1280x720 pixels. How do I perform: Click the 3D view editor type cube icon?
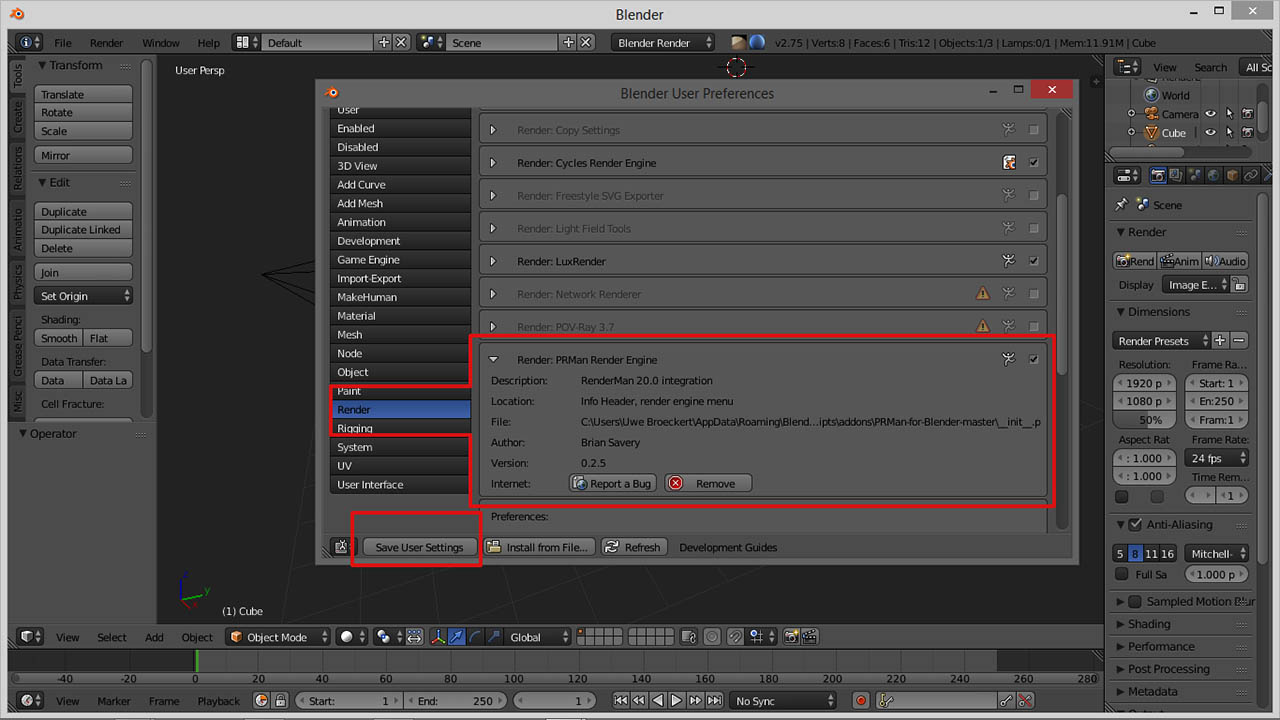[30, 637]
